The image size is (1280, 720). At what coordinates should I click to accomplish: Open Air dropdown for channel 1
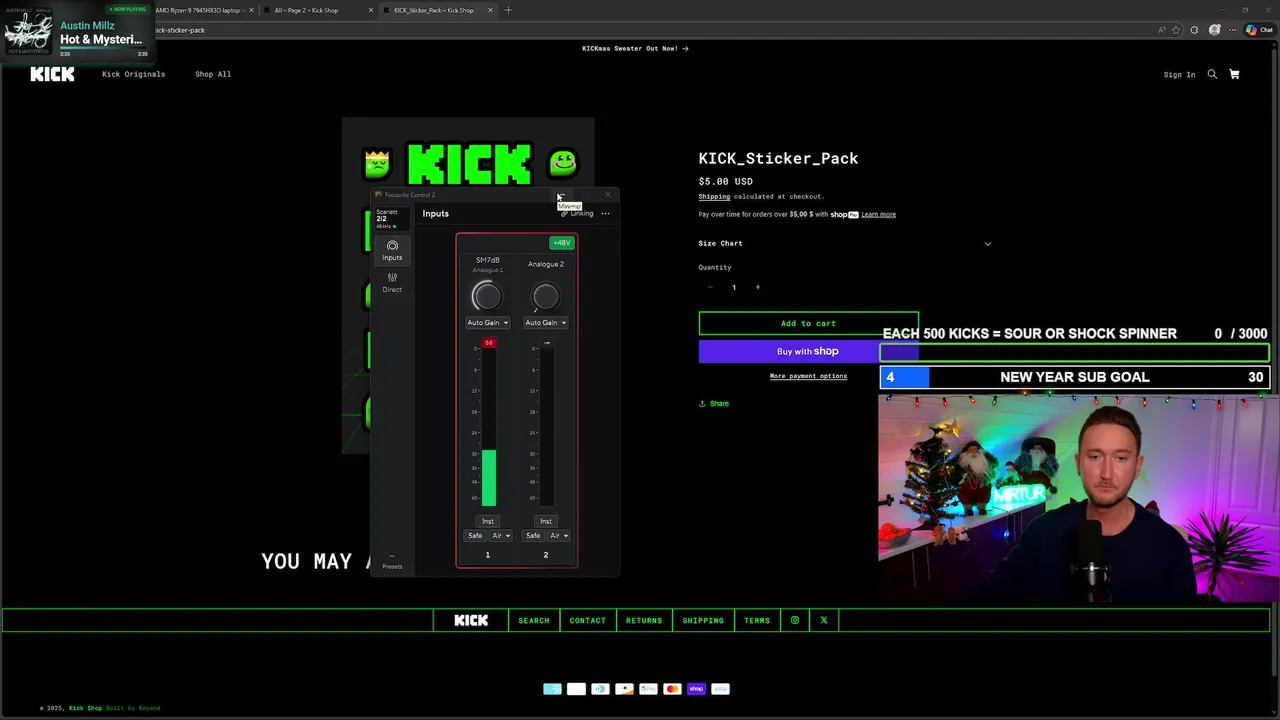tap(501, 536)
